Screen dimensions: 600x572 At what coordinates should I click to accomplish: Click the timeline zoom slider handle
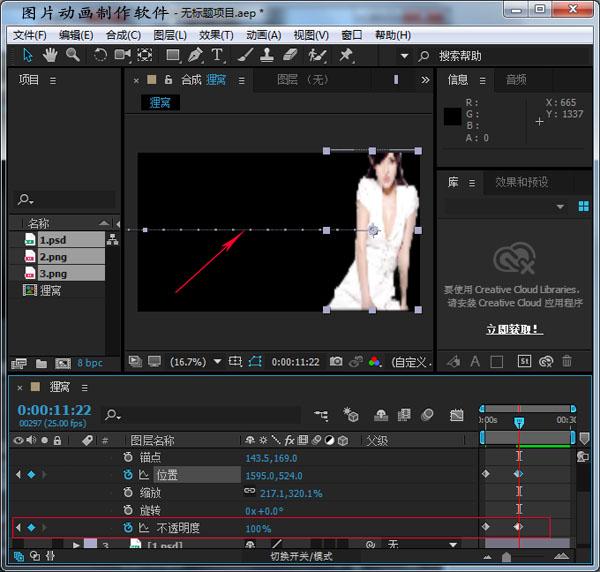click(x=506, y=557)
